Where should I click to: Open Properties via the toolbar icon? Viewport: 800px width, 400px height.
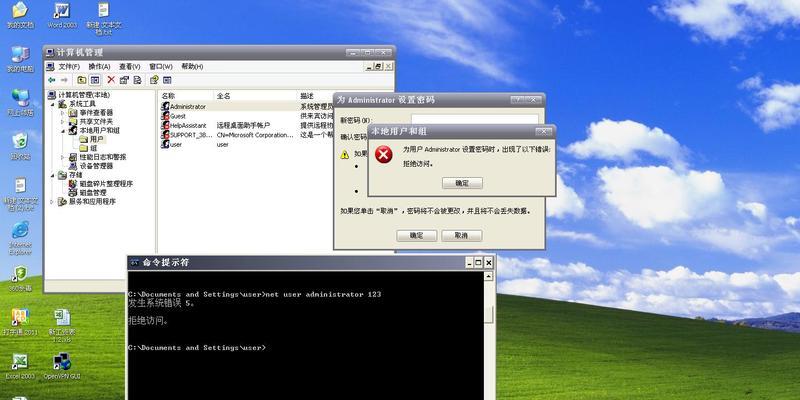point(124,80)
